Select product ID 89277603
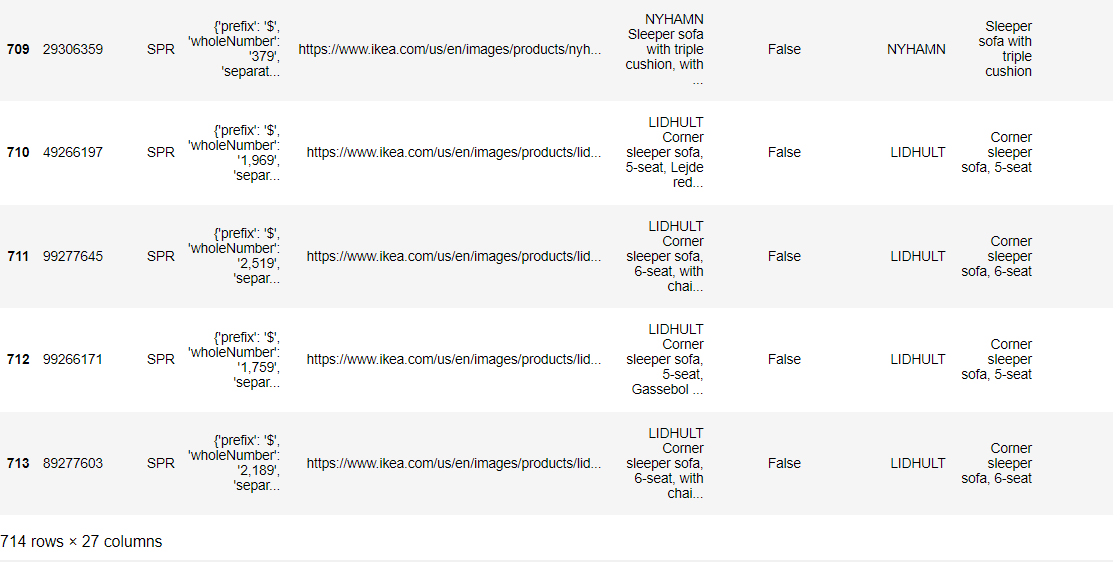This screenshot has height=562, width=1120. pos(73,464)
